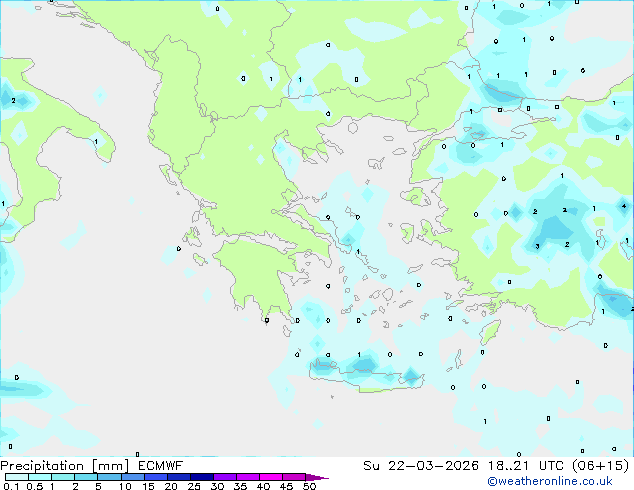Click the "15" legend scale label
The height and width of the screenshot is (490, 634).
tap(148, 486)
